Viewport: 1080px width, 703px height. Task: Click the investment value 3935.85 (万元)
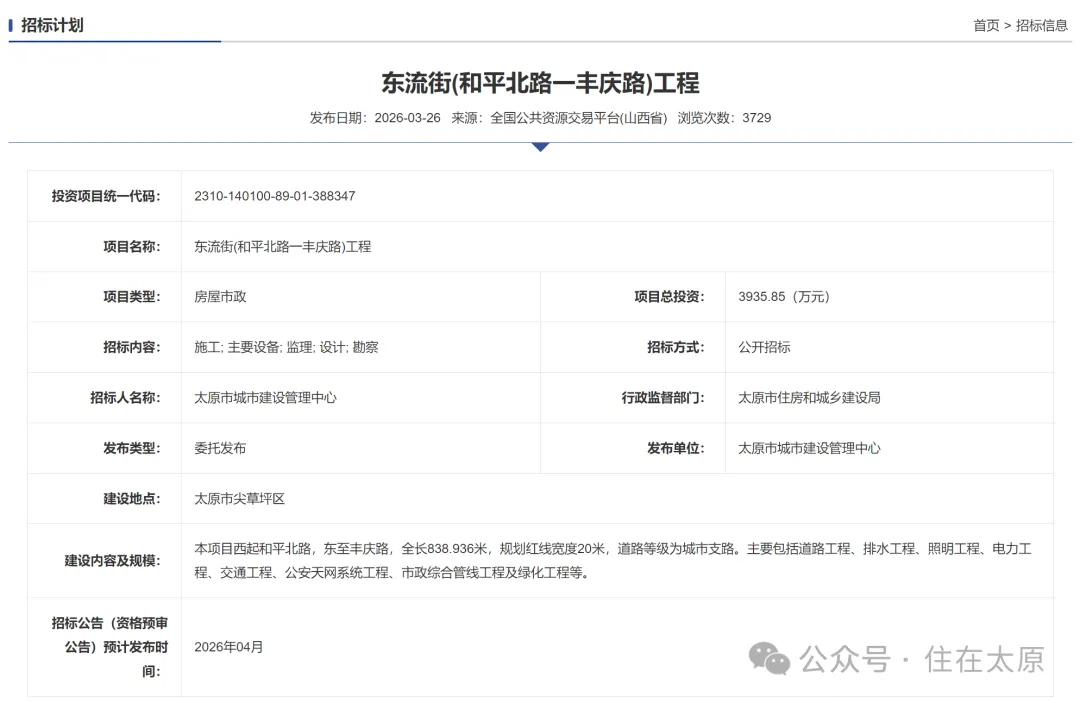[785, 297]
